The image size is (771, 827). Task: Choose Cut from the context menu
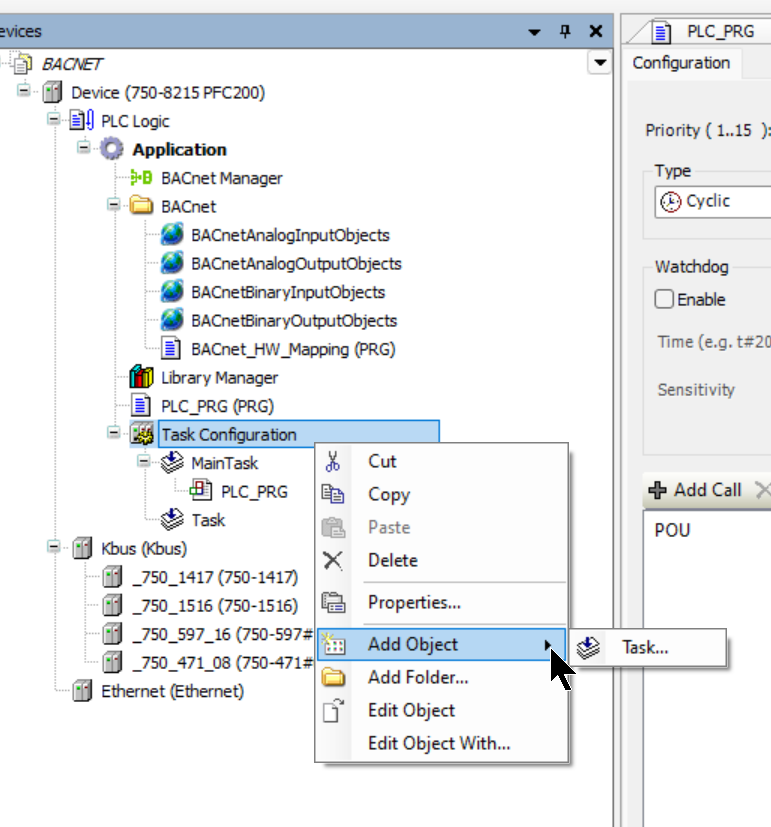(x=442, y=461)
